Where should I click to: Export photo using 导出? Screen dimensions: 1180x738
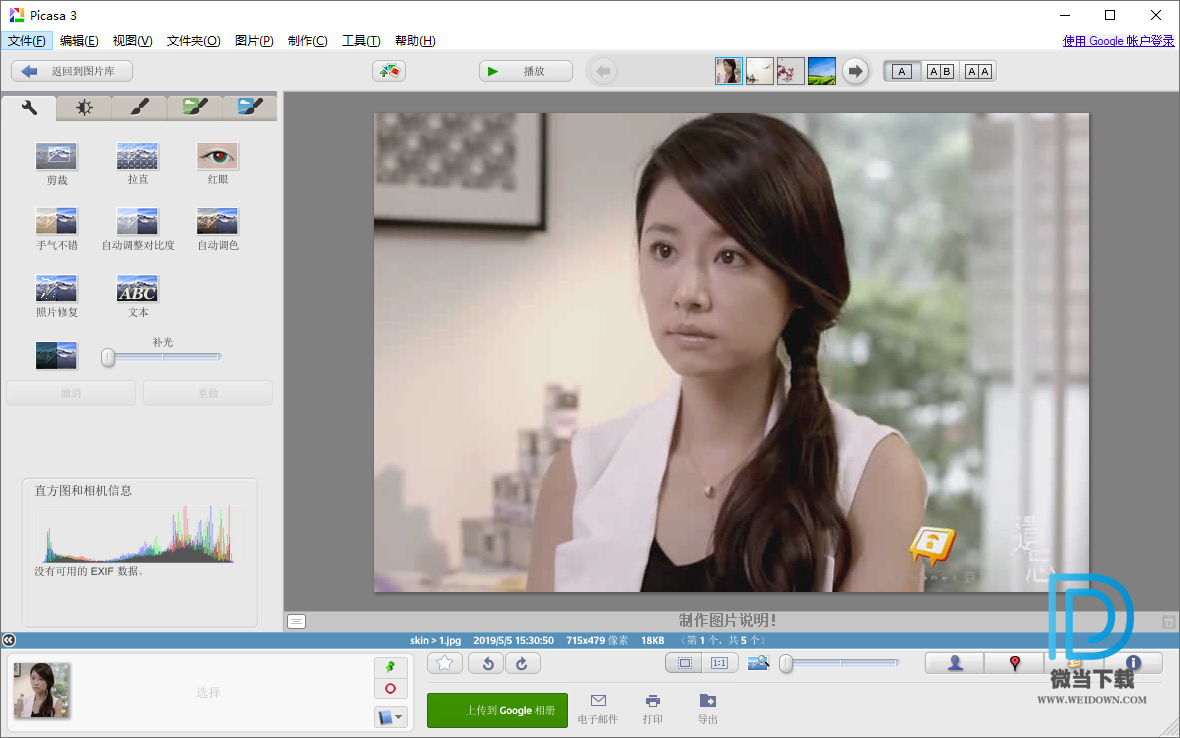[x=707, y=709]
